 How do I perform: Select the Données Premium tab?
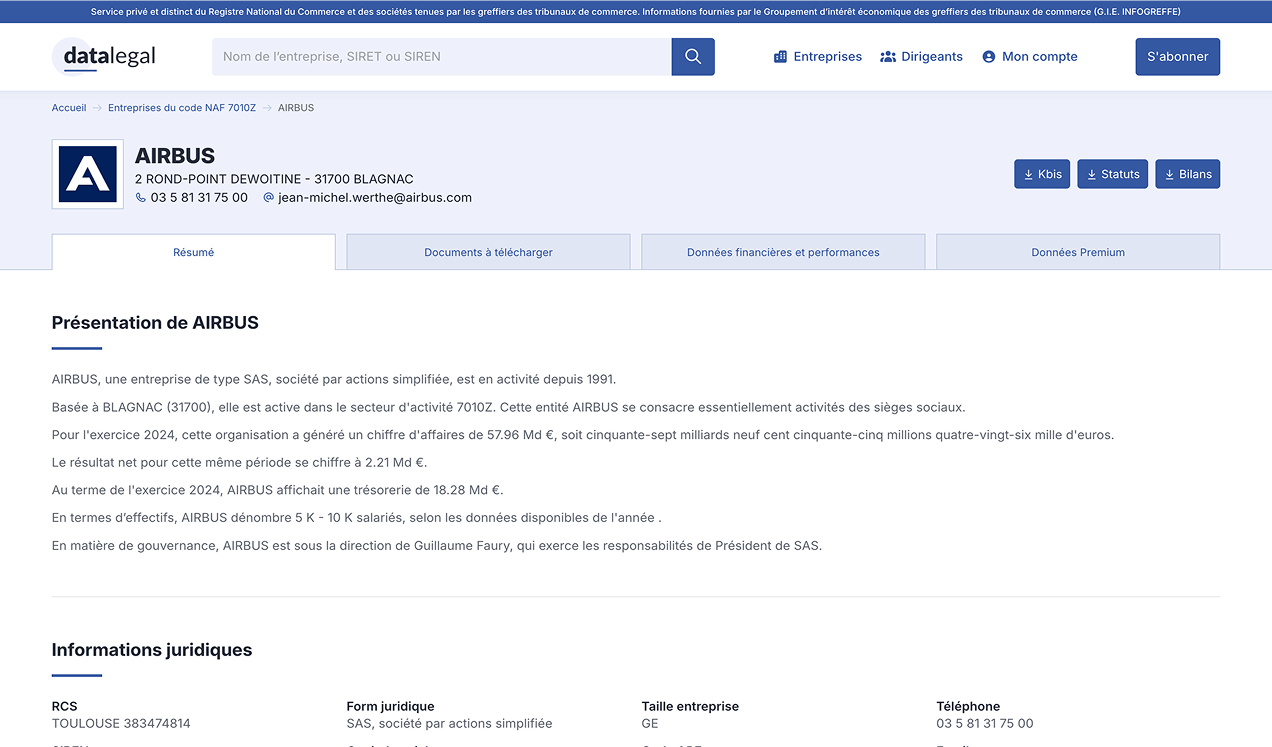click(1078, 252)
